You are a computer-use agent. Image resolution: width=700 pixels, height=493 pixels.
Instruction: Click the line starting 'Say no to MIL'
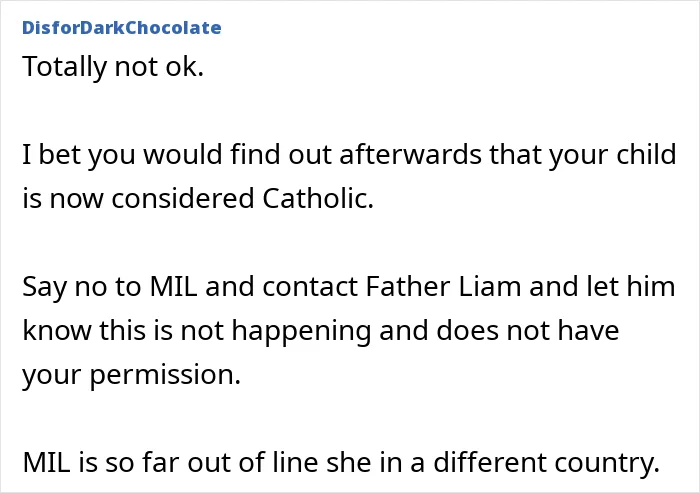click(x=349, y=286)
